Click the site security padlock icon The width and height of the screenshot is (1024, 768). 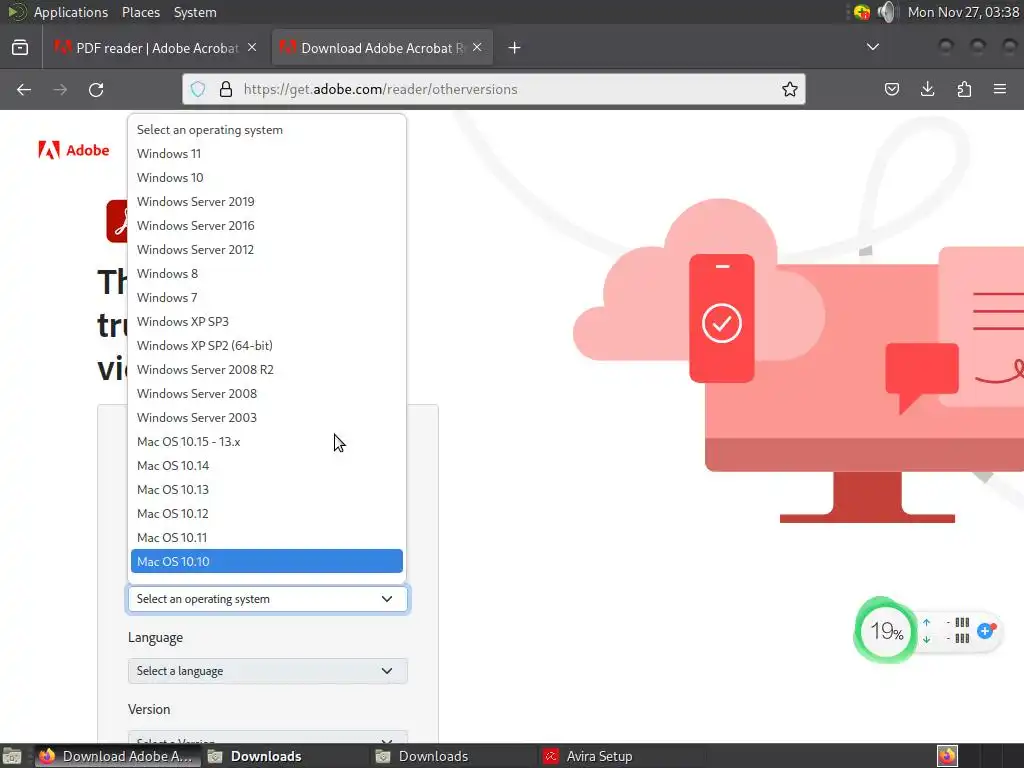tap(226, 89)
